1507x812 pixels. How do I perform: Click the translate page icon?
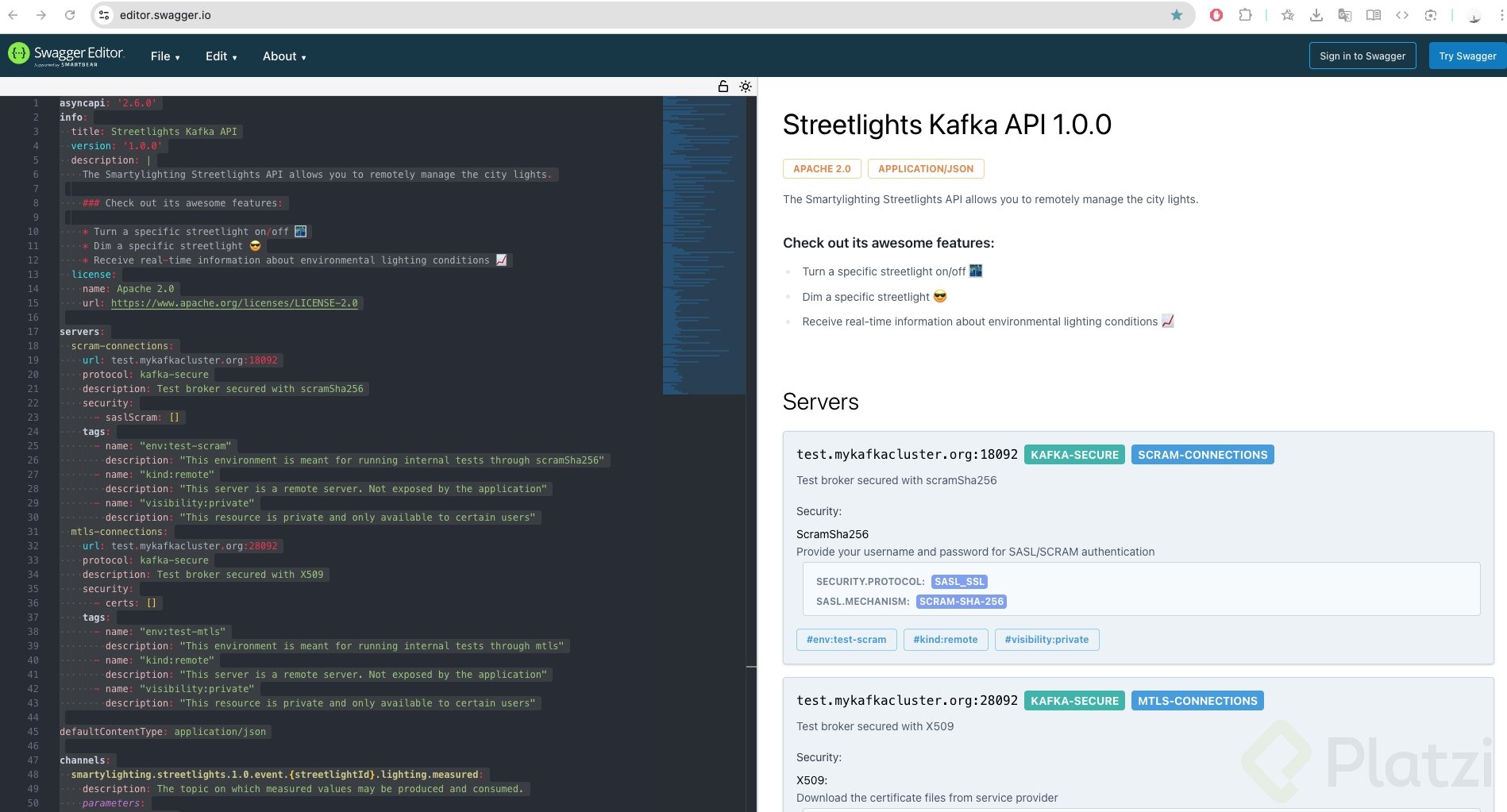click(x=1344, y=15)
